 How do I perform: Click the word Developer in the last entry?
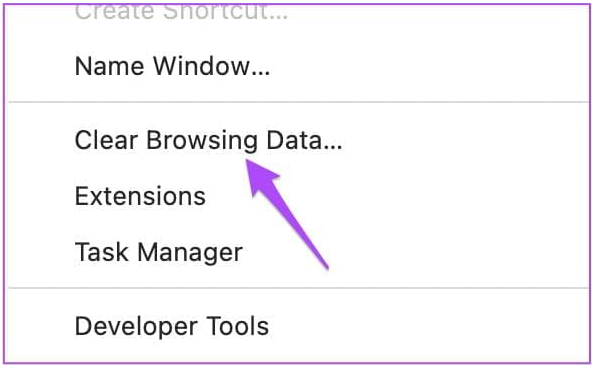coord(136,327)
